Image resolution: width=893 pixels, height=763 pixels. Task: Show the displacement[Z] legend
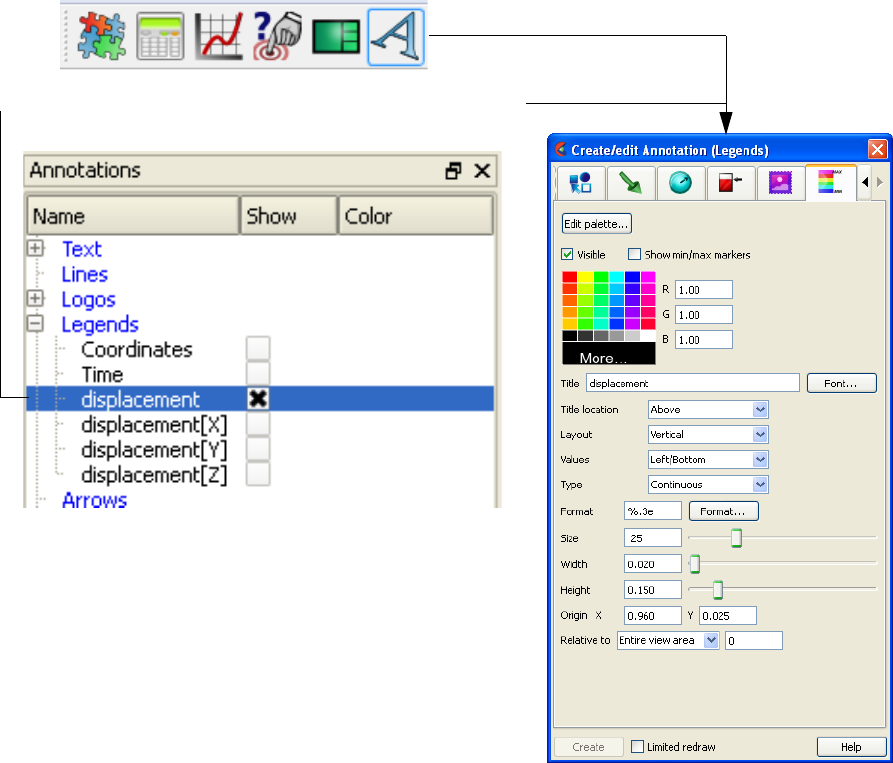pyautogui.click(x=258, y=474)
